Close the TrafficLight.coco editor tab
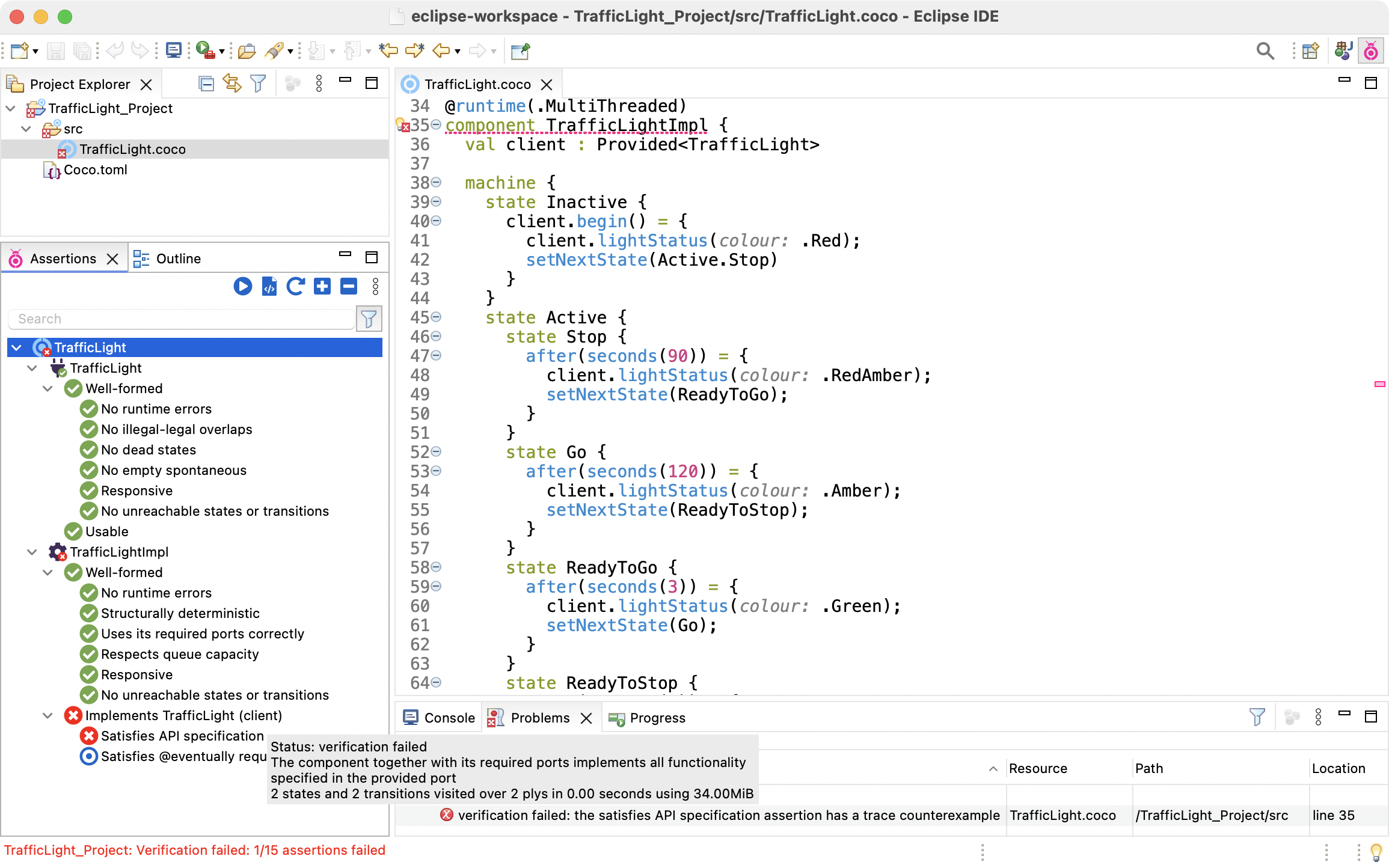This screenshot has width=1389, height=868. (546, 84)
